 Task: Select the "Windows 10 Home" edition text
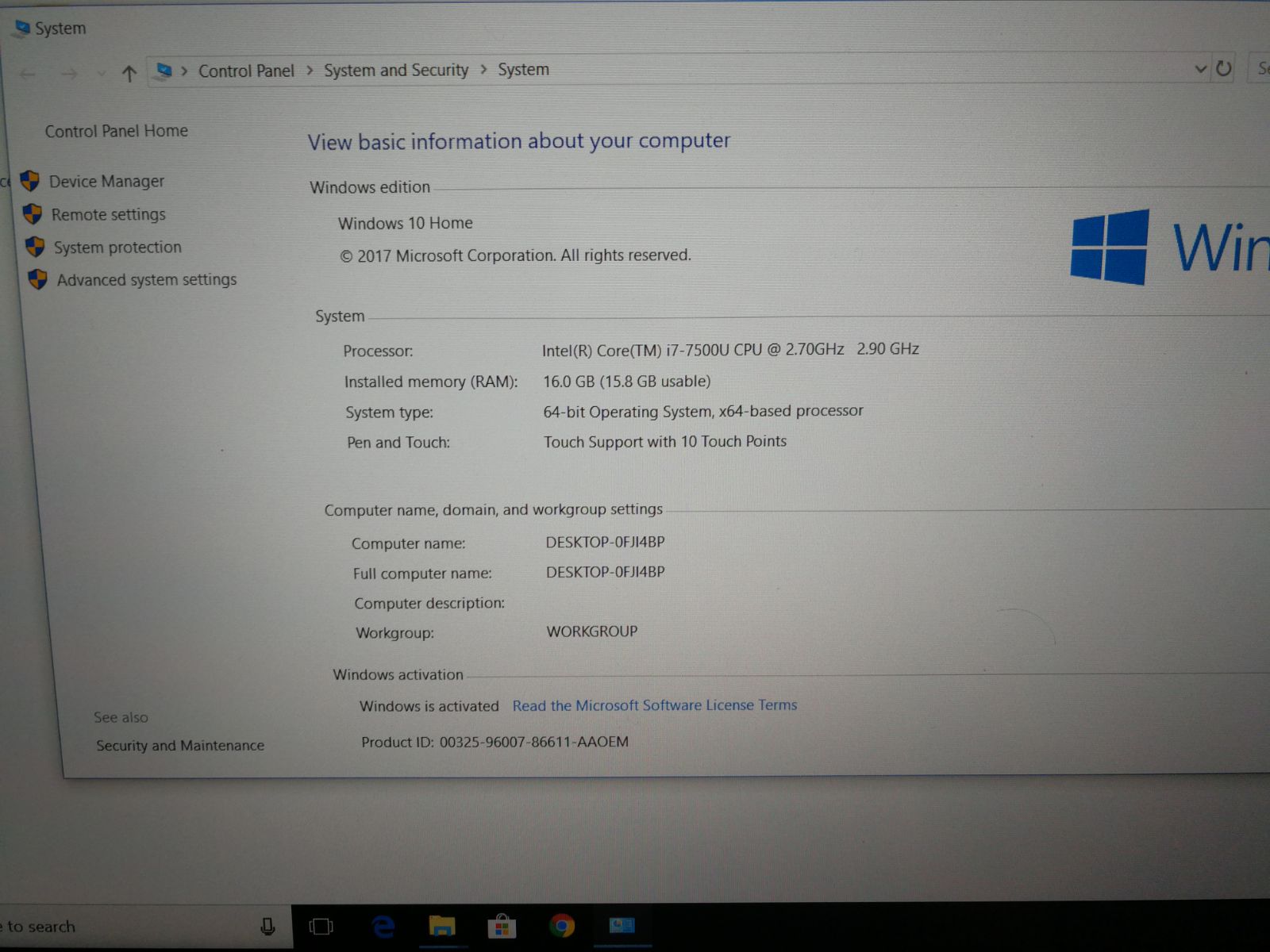[406, 223]
